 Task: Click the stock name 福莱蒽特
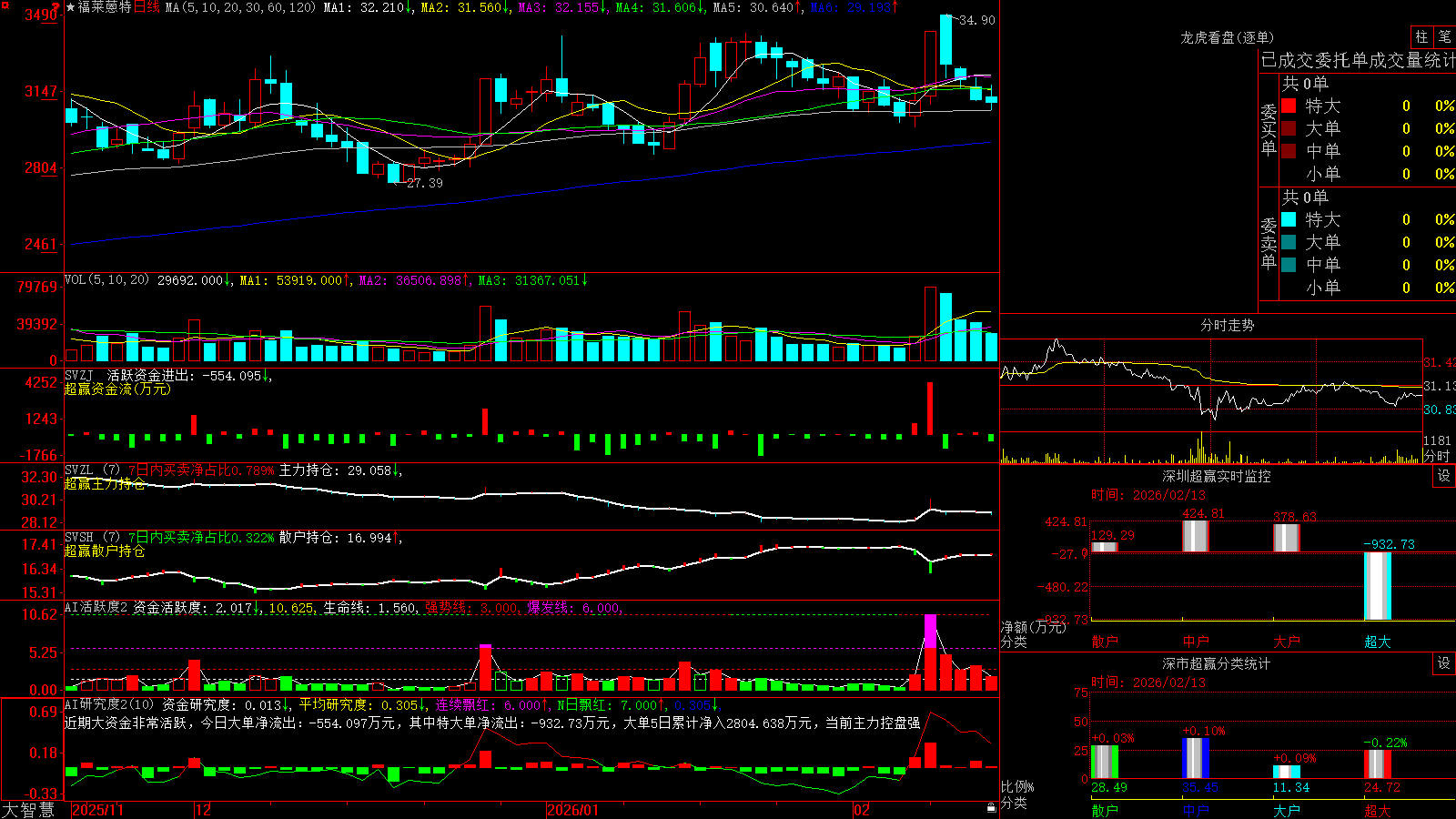[105, 7]
